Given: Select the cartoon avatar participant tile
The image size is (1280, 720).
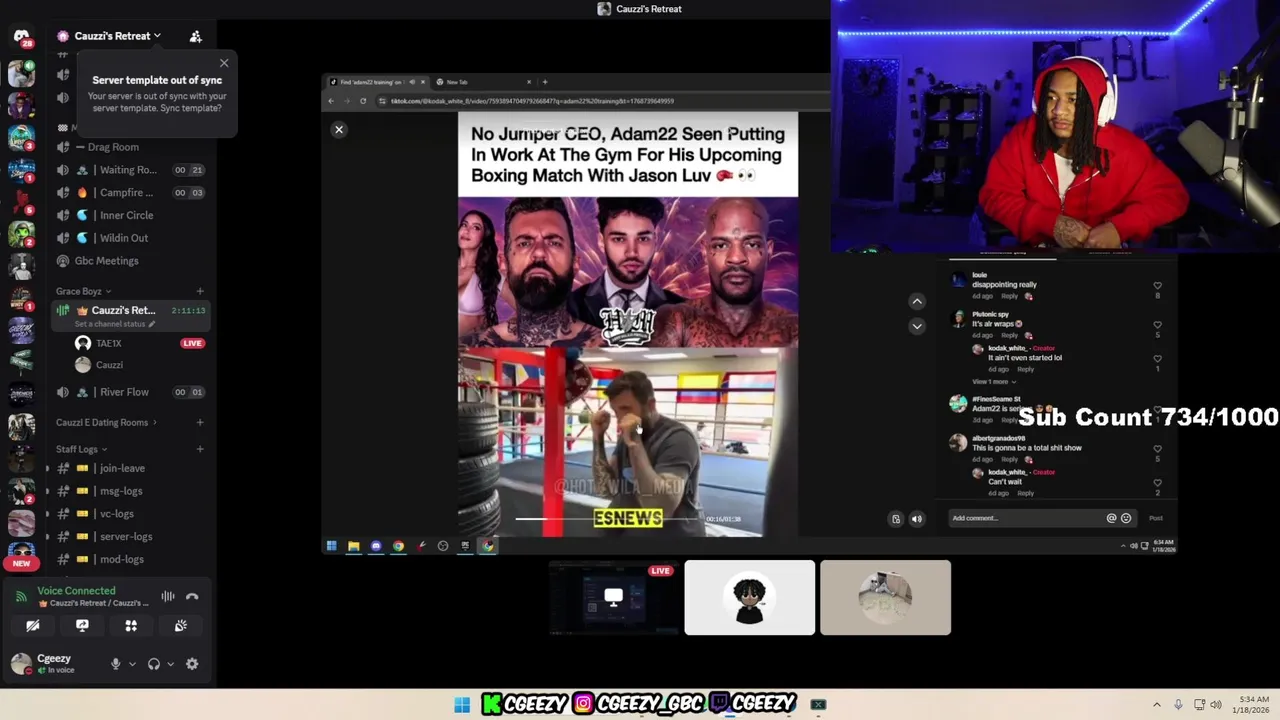Looking at the screenshot, I should [x=750, y=598].
